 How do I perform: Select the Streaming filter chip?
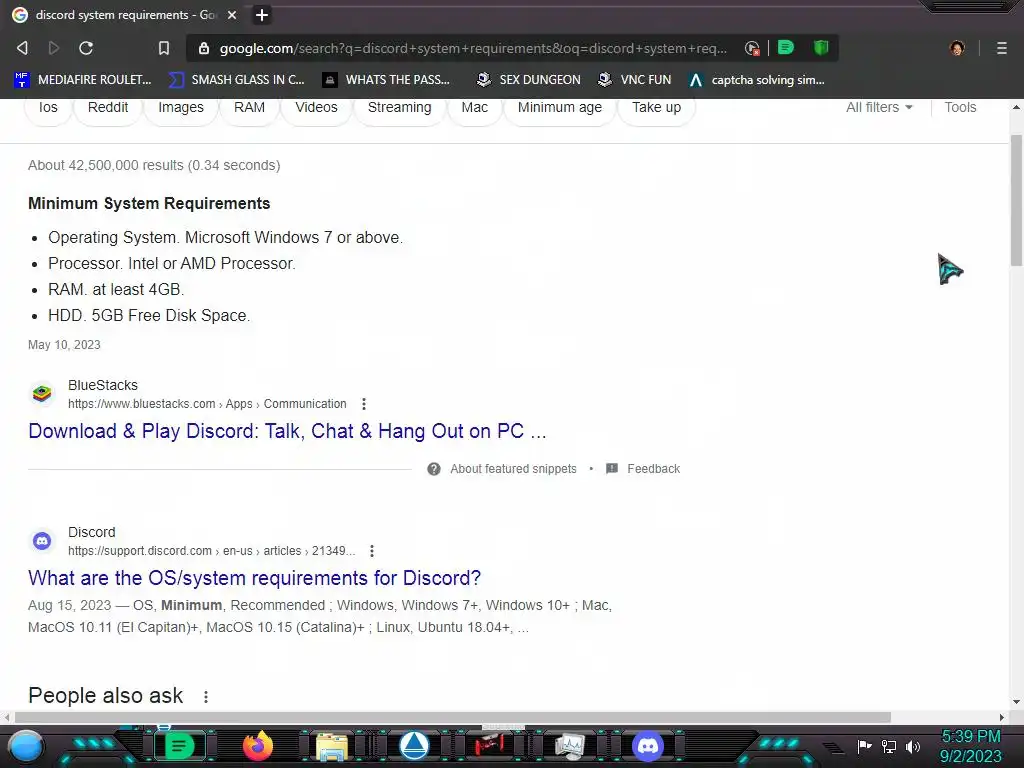point(399,108)
